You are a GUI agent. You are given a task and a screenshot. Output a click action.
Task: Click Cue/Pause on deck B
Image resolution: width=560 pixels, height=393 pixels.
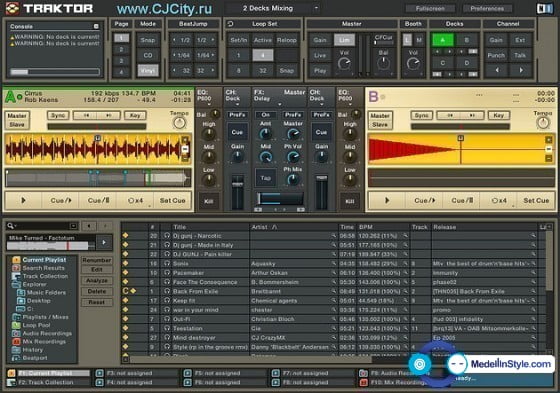462,200
